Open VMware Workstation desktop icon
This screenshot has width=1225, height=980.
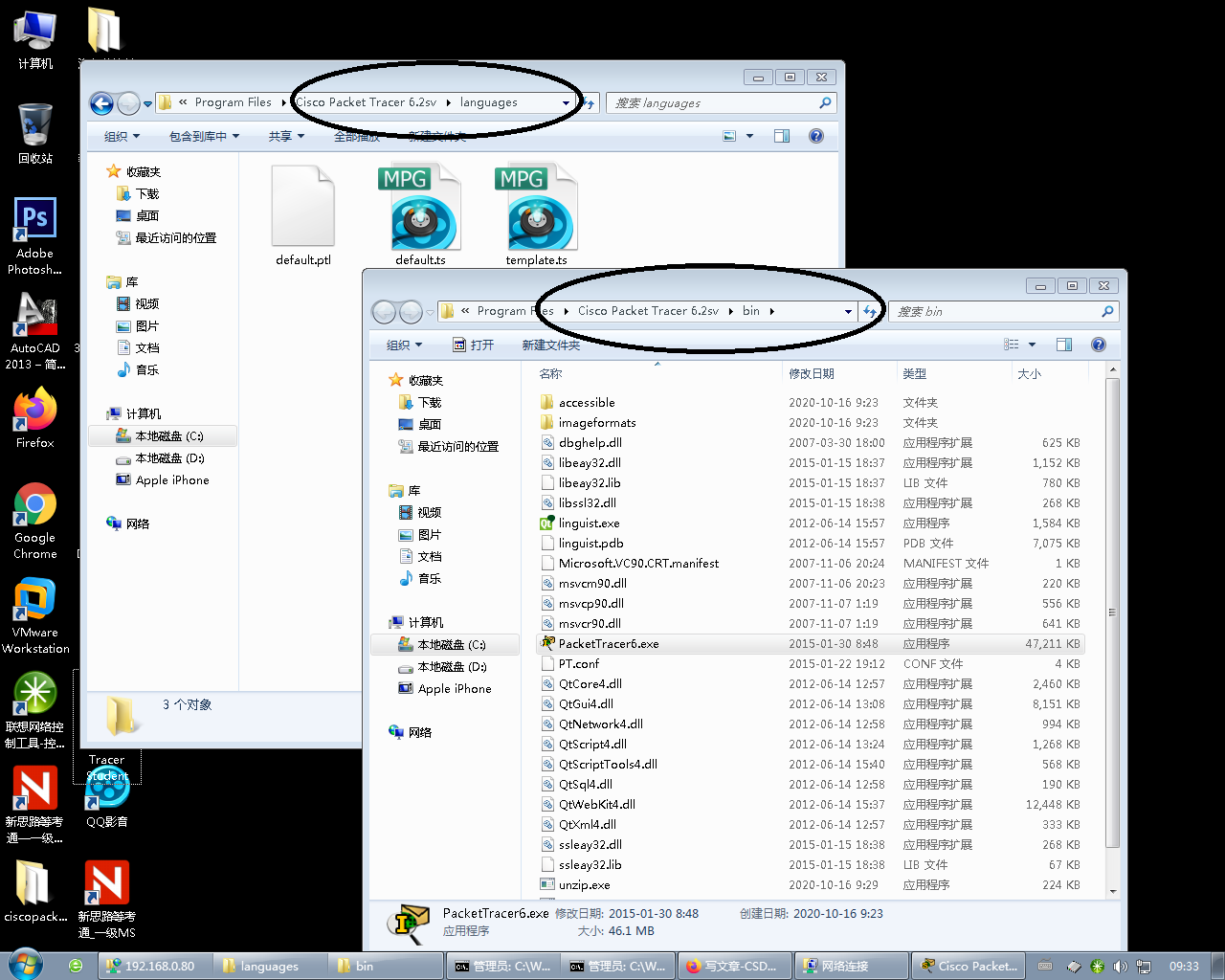(34, 615)
